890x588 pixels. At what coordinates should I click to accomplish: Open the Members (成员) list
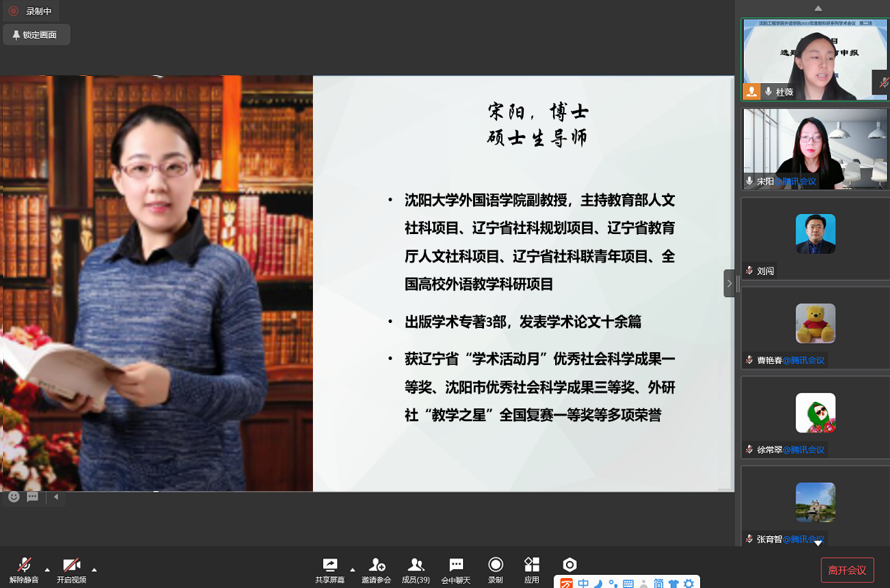tap(416, 568)
